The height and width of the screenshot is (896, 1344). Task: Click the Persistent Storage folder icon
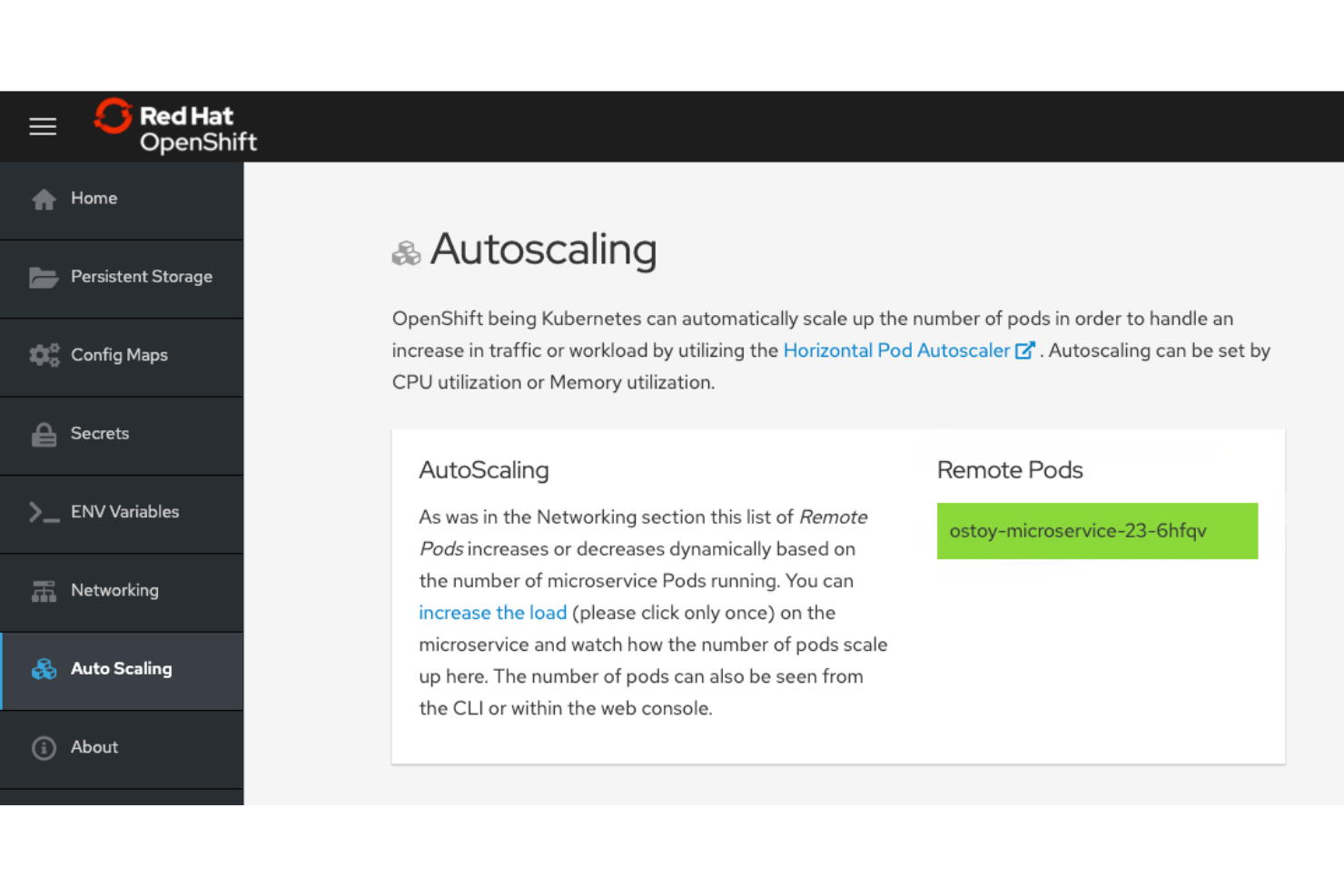point(44,277)
